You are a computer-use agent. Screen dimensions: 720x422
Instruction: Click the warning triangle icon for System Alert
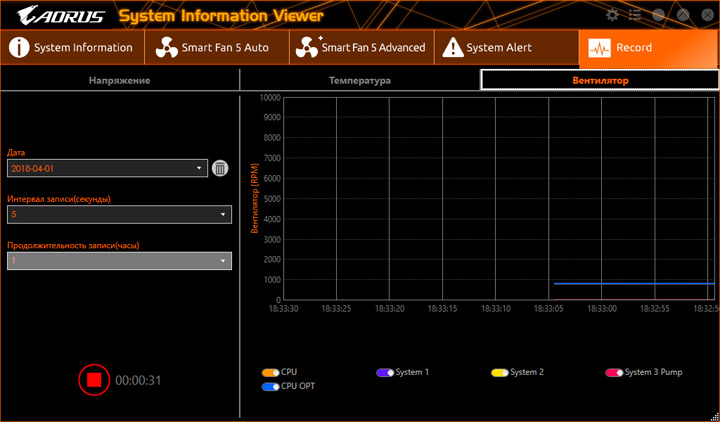(x=452, y=47)
